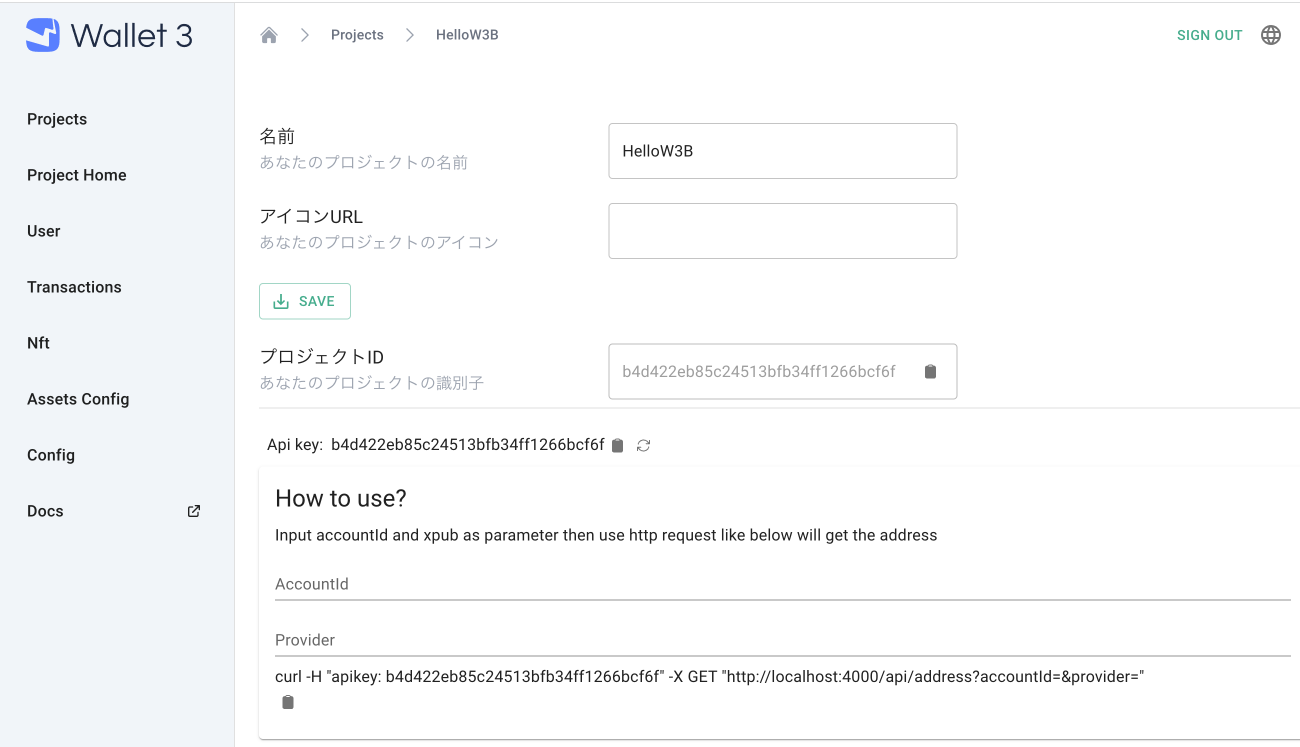Focus the アイコンURL input field
The height and width of the screenshot is (747, 1300).
[782, 231]
